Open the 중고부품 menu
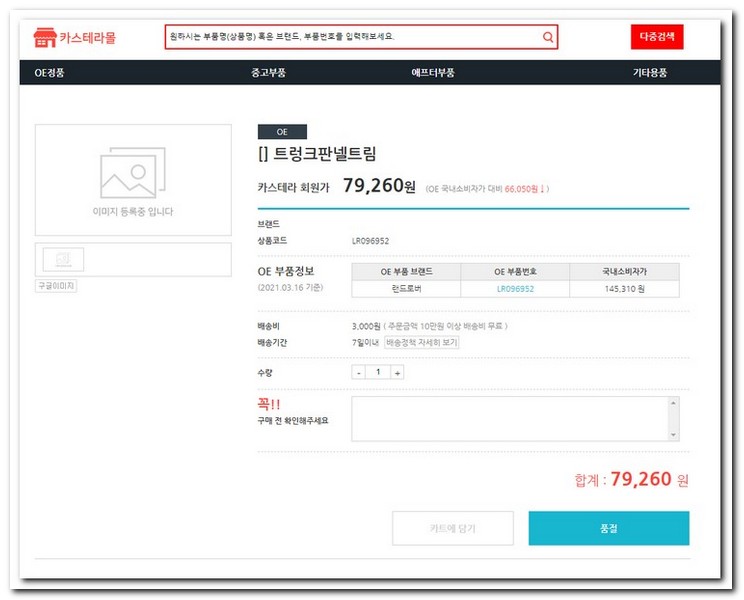The height and width of the screenshot is (600, 744). pyautogui.click(x=269, y=73)
